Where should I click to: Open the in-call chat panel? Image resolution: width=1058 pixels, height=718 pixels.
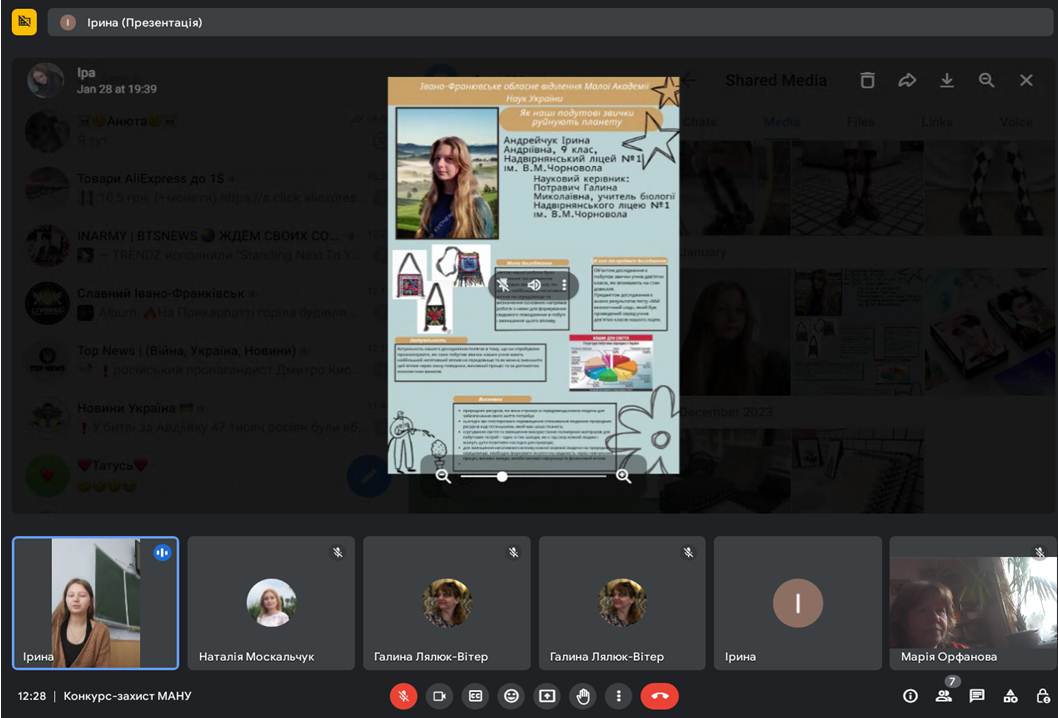click(x=977, y=696)
